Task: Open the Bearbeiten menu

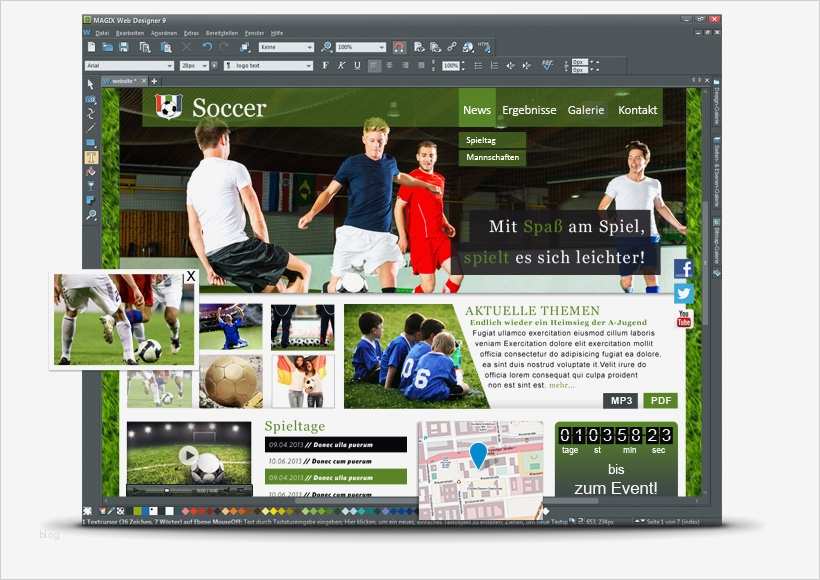Action: [130, 33]
